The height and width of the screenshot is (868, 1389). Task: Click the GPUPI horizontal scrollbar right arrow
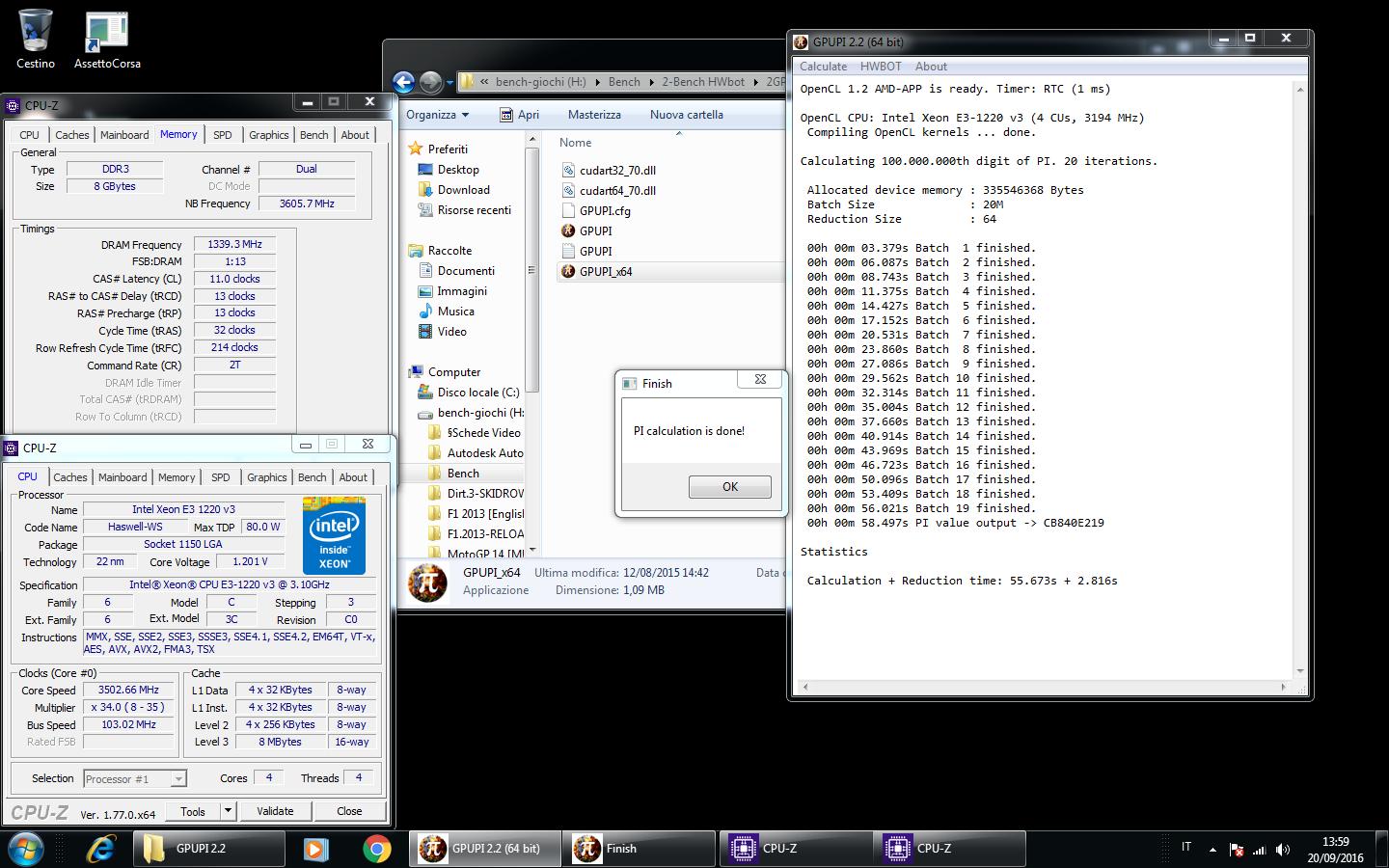click(x=1283, y=688)
